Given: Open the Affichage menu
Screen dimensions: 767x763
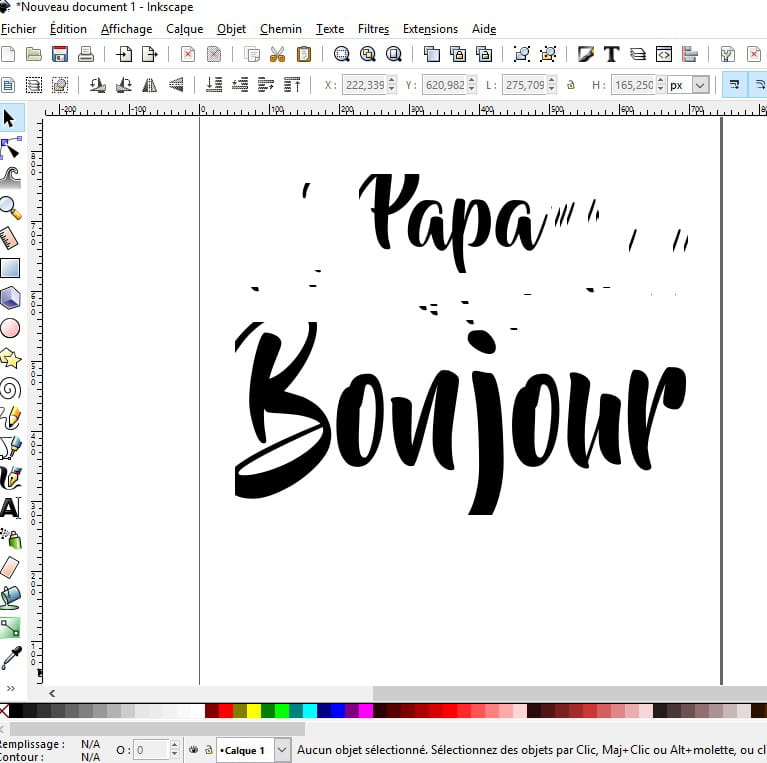Looking at the screenshot, I should pos(126,29).
